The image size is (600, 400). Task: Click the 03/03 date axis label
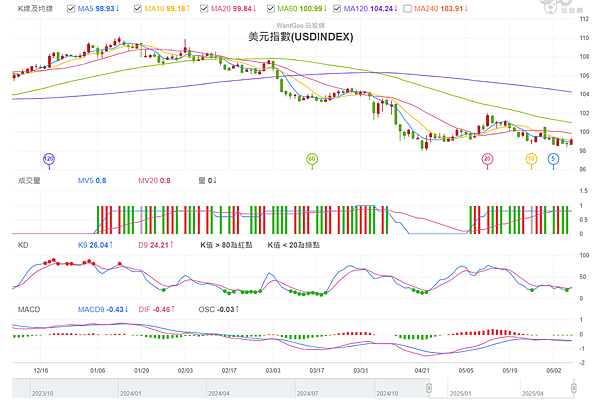[273, 371]
